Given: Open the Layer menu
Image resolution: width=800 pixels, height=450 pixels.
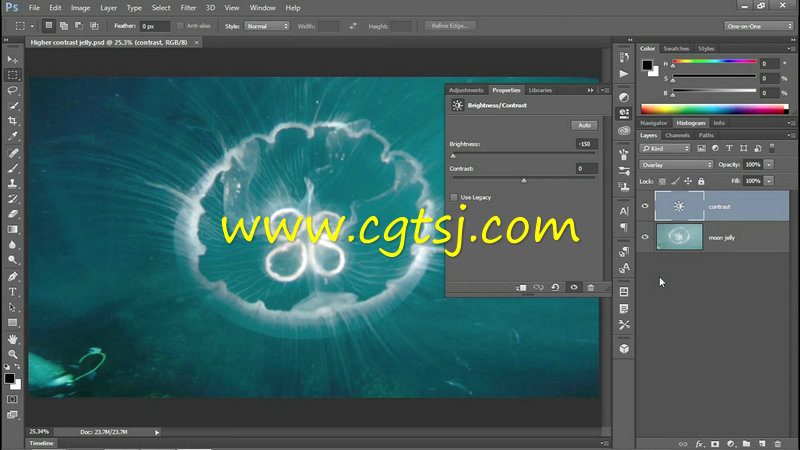Looking at the screenshot, I should (x=108, y=8).
